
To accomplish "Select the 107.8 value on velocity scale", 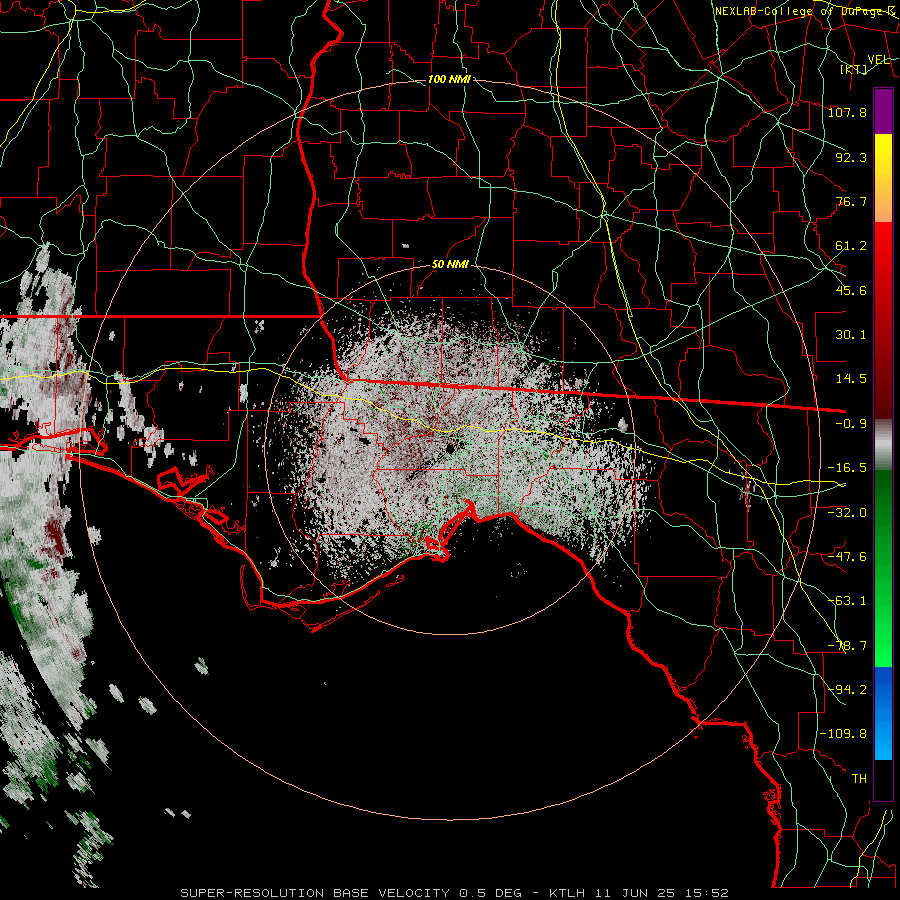I will click(847, 112).
